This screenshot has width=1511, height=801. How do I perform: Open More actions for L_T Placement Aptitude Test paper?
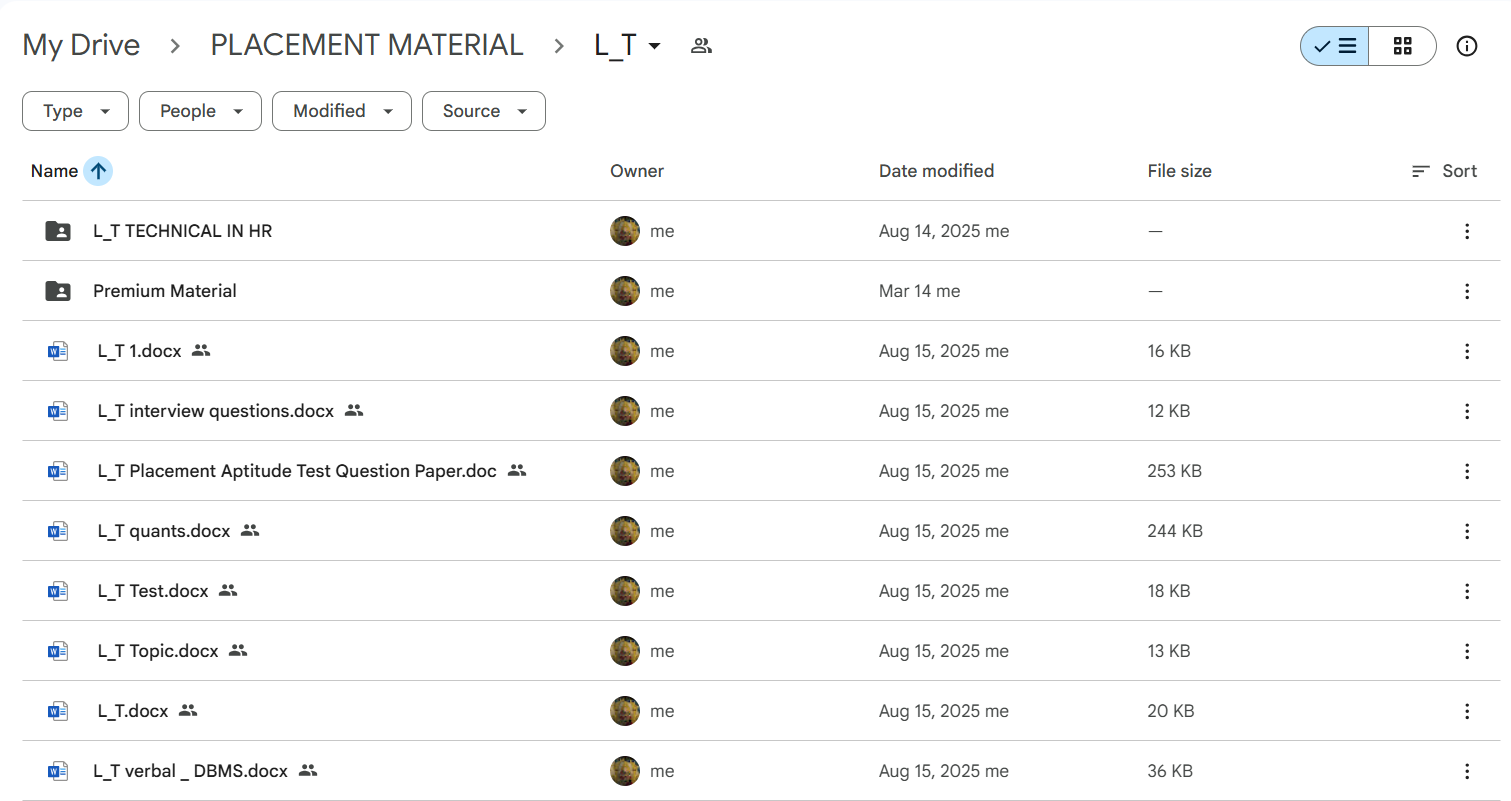1466,471
